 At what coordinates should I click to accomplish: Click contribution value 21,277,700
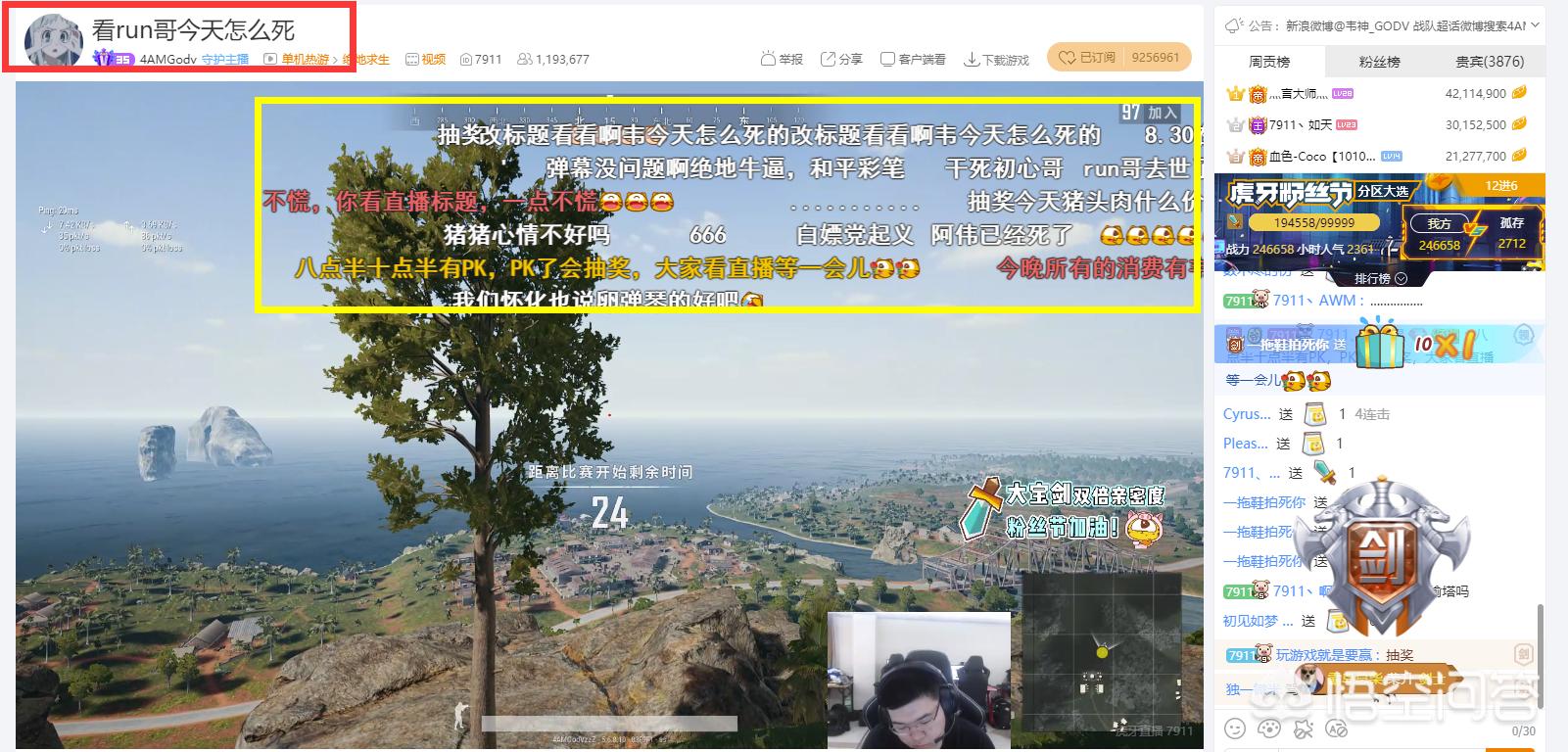click(1476, 157)
